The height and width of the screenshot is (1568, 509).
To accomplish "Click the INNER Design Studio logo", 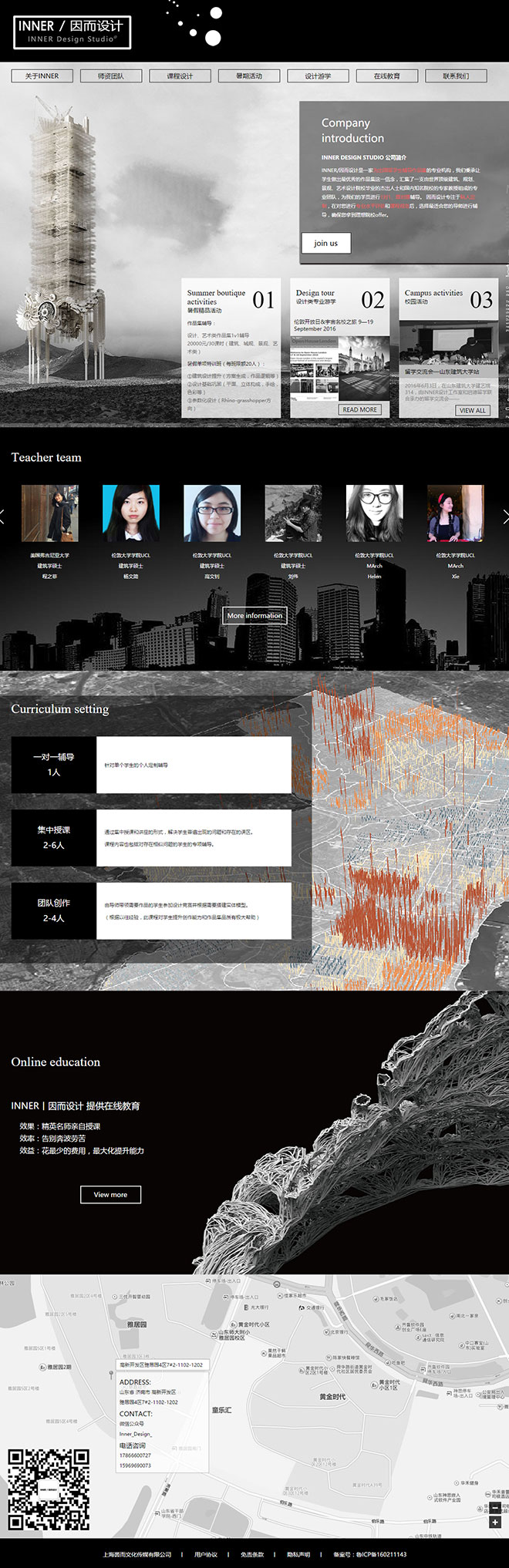I will pyautogui.click(x=72, y=32).
